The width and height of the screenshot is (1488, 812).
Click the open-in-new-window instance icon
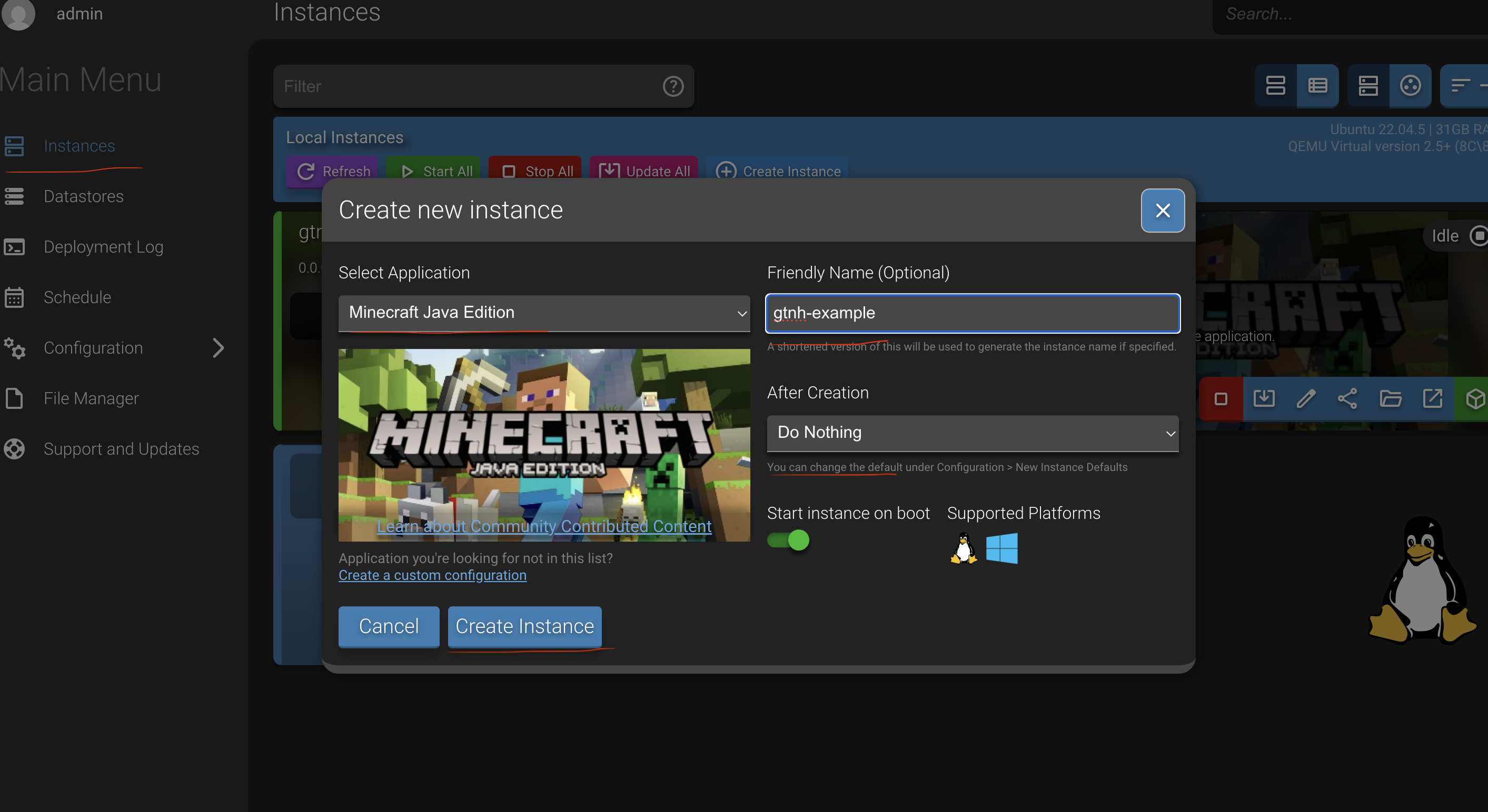[x=1432, y=399]
